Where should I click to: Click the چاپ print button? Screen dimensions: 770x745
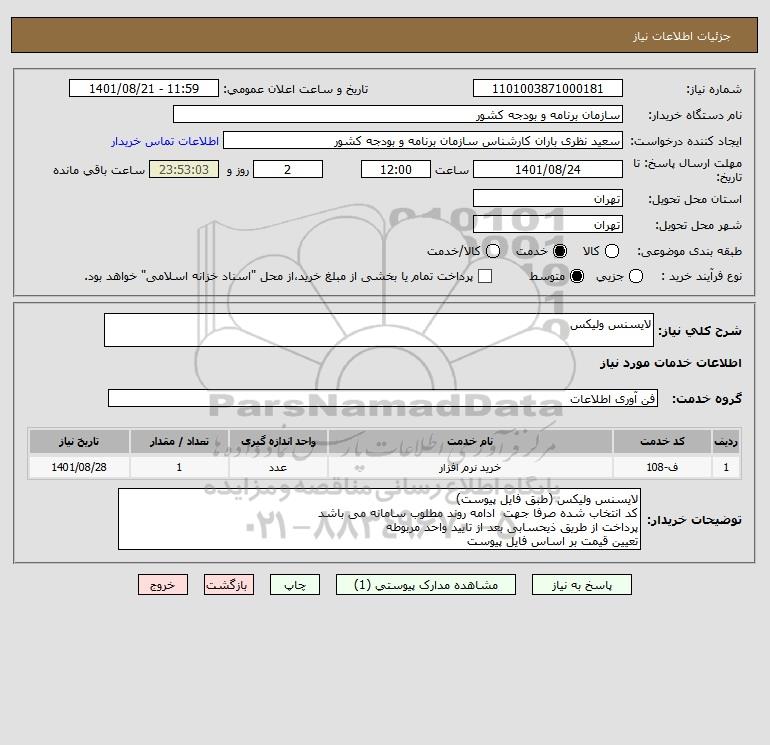point(295,585)
